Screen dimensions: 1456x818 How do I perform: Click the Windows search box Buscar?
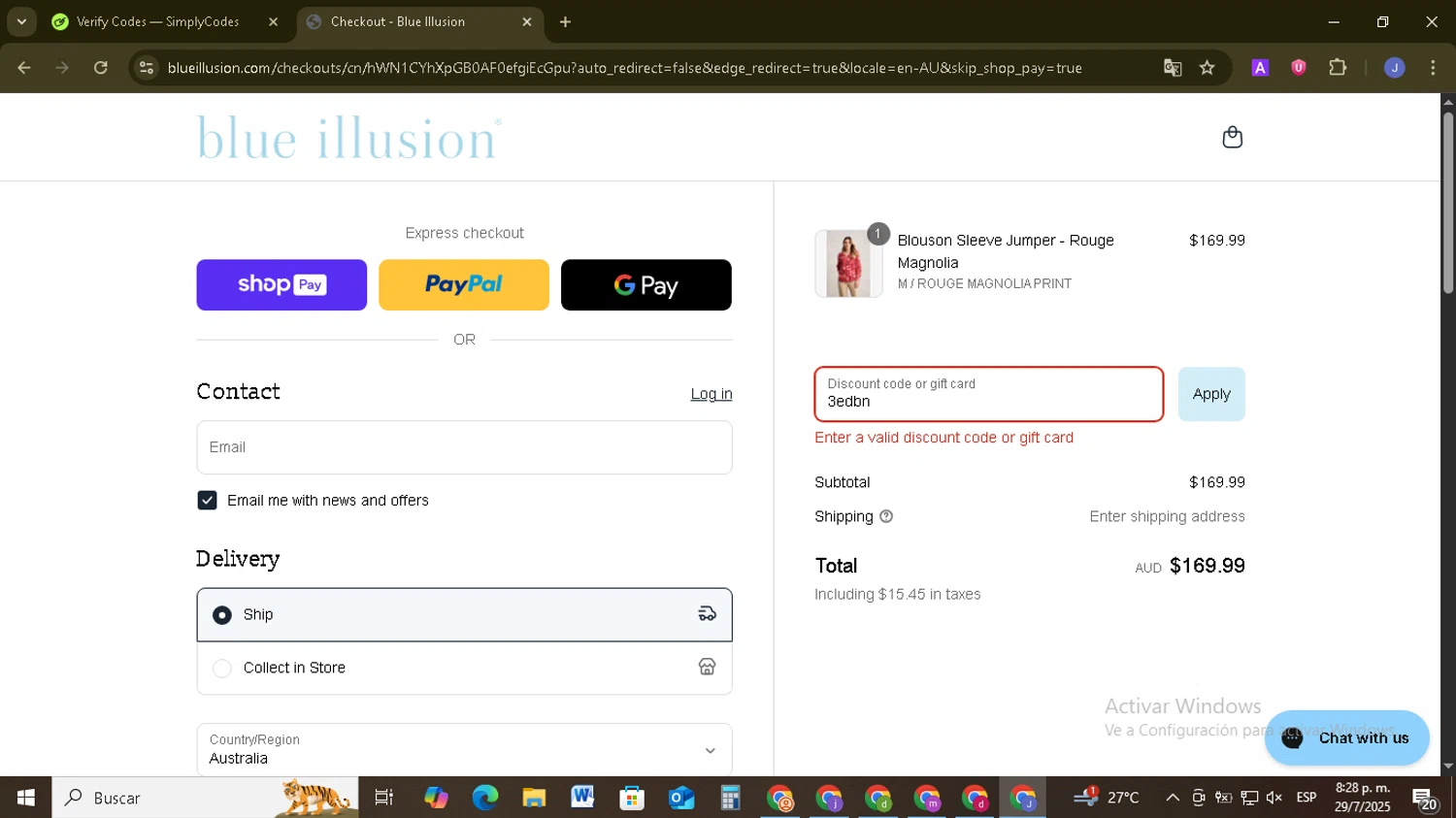(x=205, y=798)
